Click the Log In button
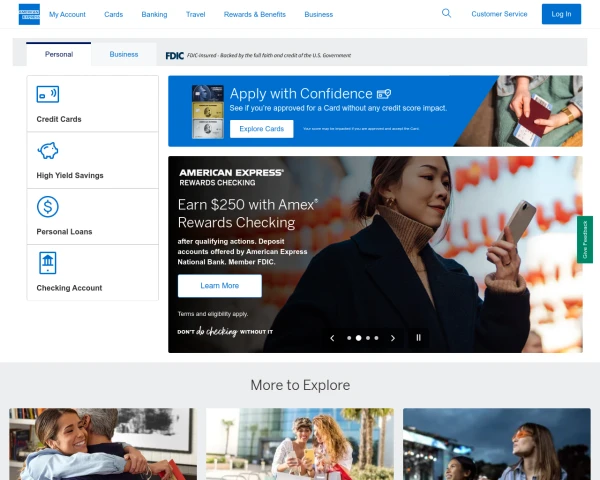Screen dimensions: 600x480 [x=561, y=14]
